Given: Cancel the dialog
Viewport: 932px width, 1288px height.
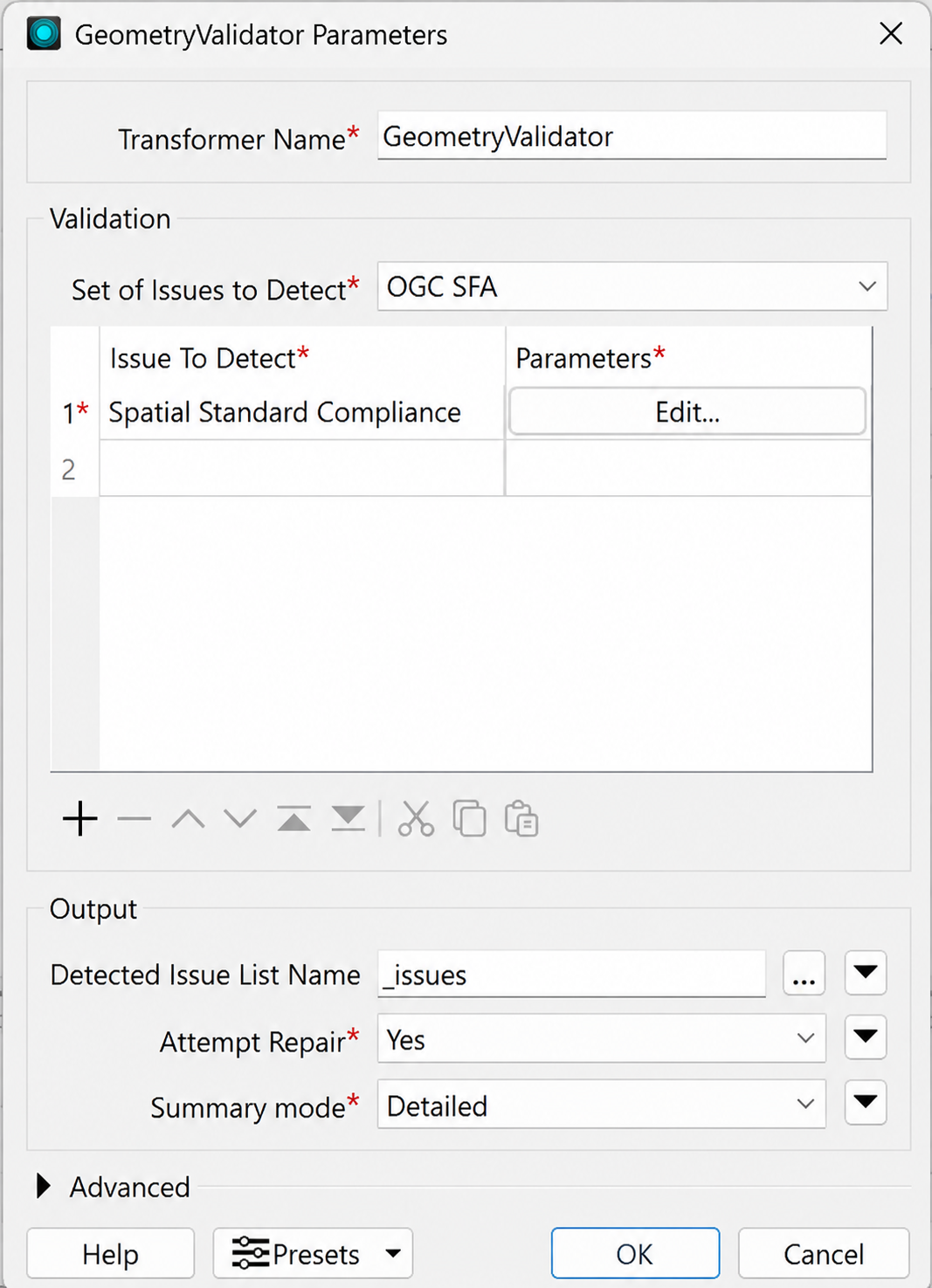Looking at the screenshot, I should pyautogui.click(x=823, y=1254).
